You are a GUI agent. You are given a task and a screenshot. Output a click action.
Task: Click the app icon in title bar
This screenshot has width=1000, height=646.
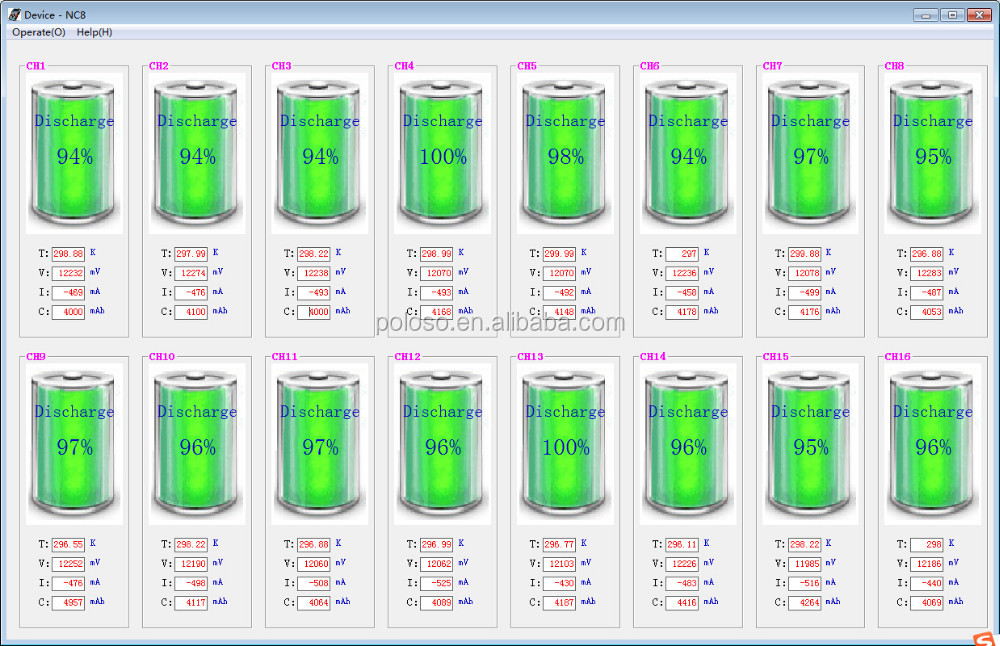coord(14,15)
